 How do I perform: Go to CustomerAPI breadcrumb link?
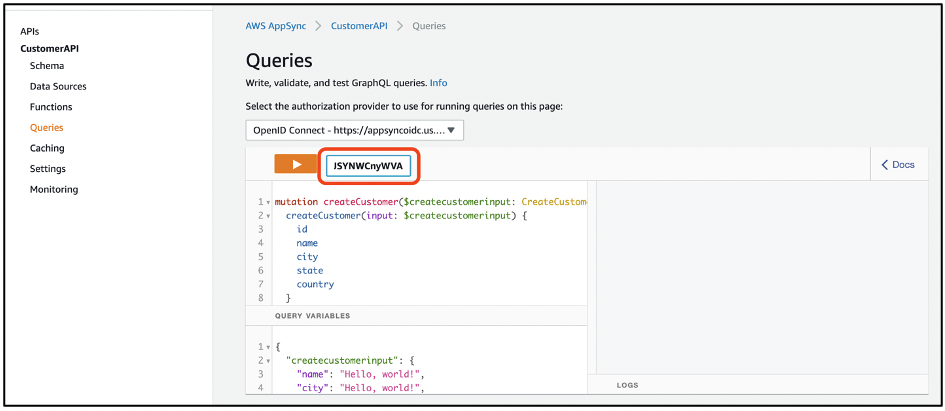click(x=359, y=26)
